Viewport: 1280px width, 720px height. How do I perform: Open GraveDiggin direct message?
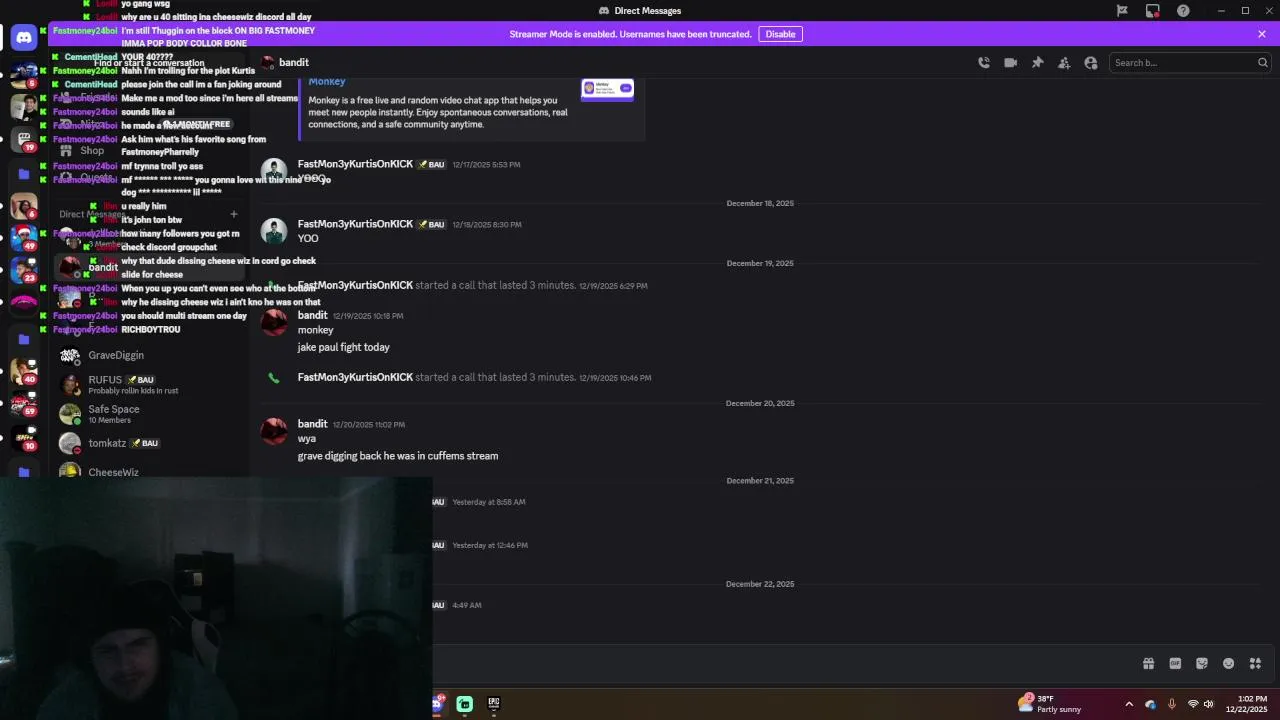[x=150, y=355]
